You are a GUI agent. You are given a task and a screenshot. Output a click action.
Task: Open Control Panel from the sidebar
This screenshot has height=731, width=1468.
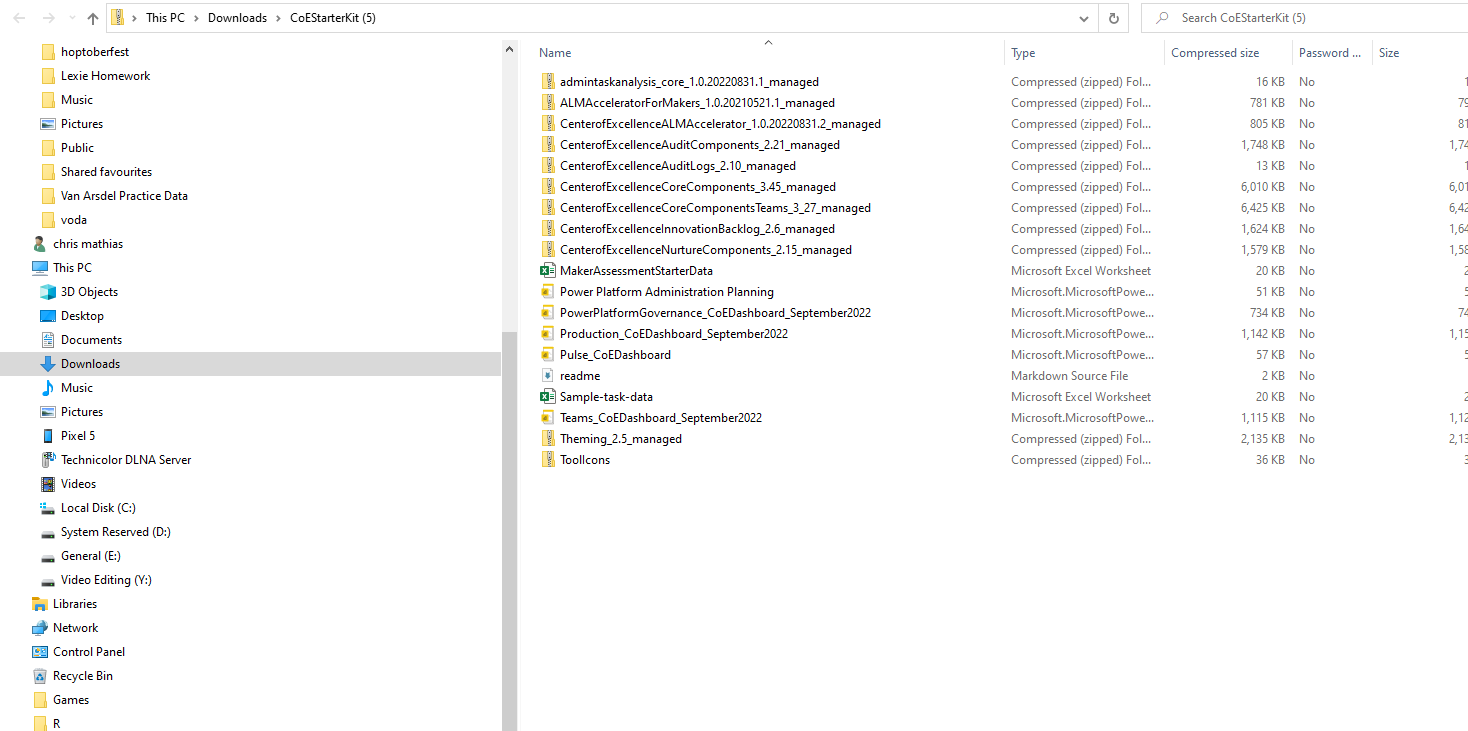coord(88,651)
